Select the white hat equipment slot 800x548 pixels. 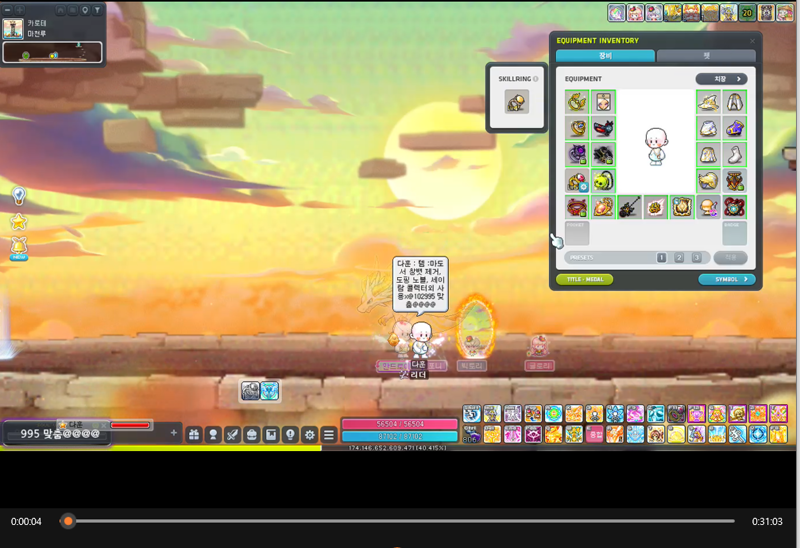click(x=709, y=102)
